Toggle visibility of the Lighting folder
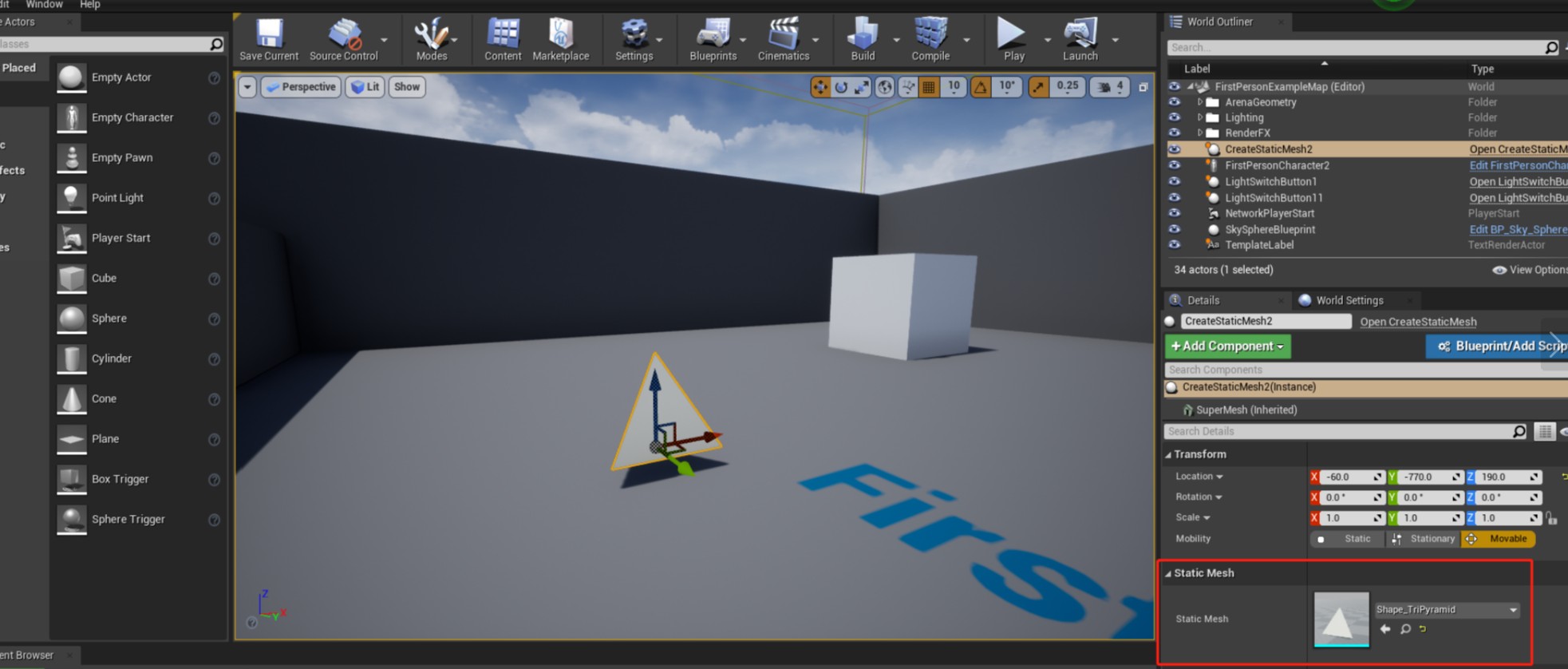 (x=1174, y=117)
